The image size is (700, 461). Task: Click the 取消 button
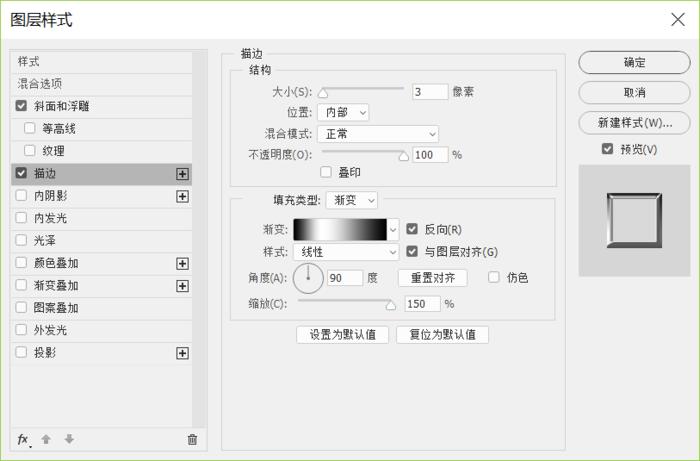(x=634, y=92)
